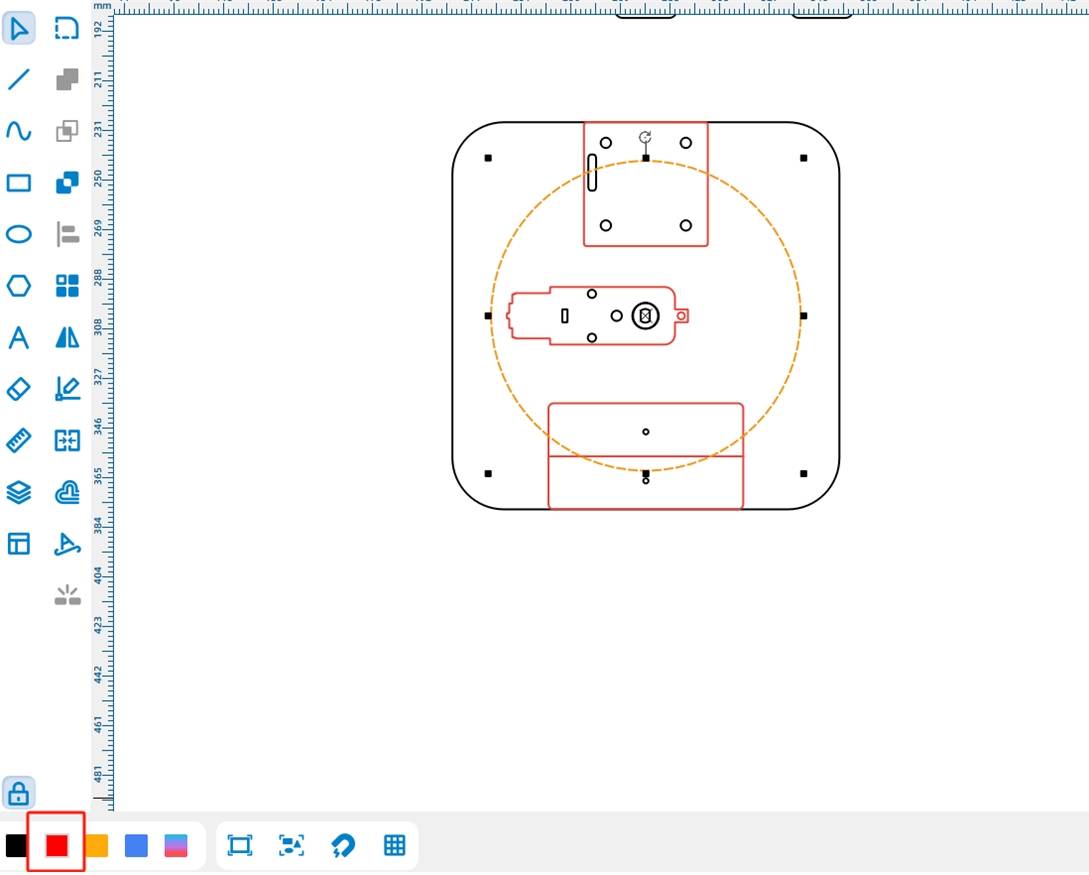Pick the curve drawing tool
This screenshot has height=875, width=1089.
pos(19,131)
